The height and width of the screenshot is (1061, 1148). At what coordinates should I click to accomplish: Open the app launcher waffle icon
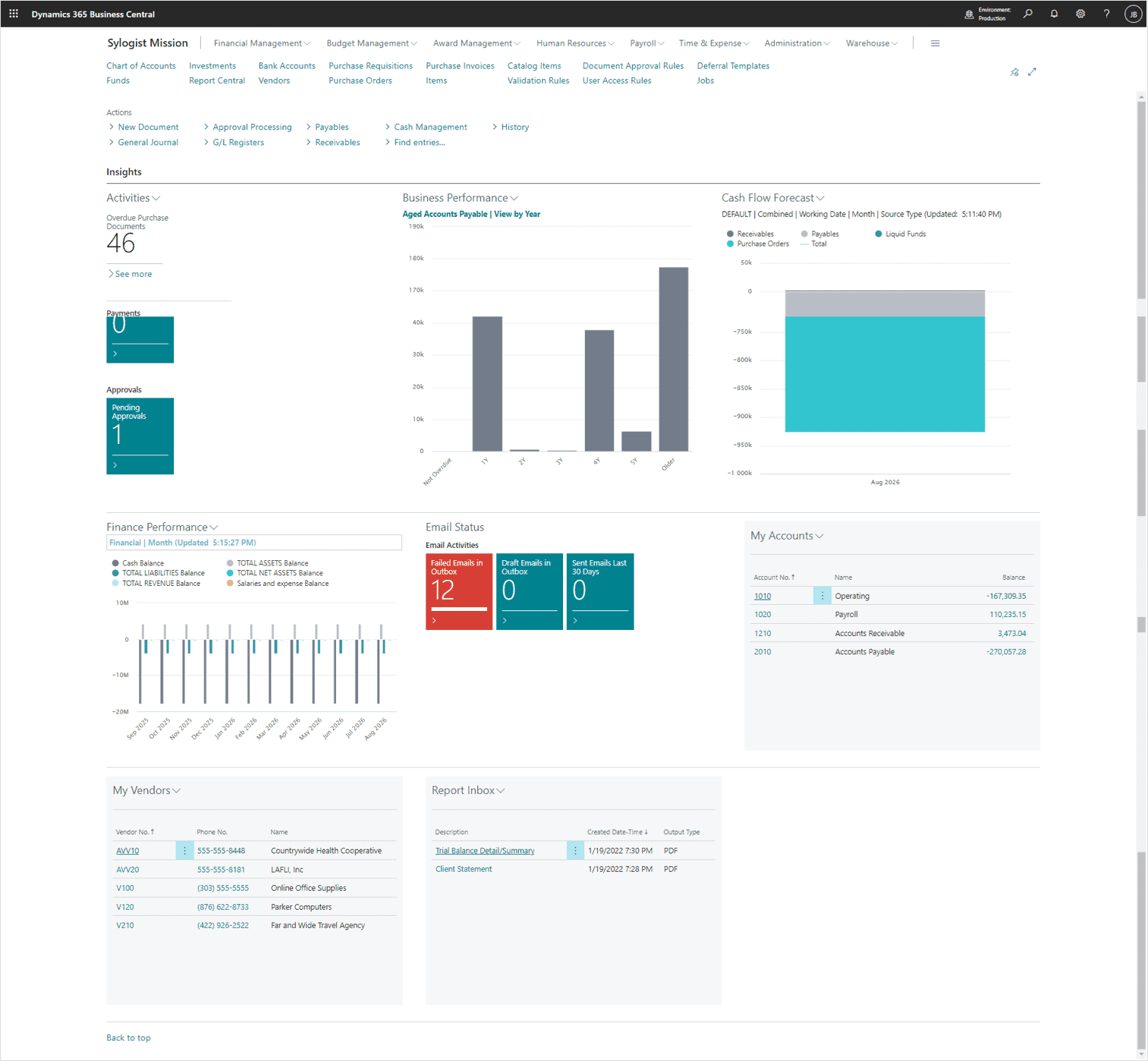[14, 14]
